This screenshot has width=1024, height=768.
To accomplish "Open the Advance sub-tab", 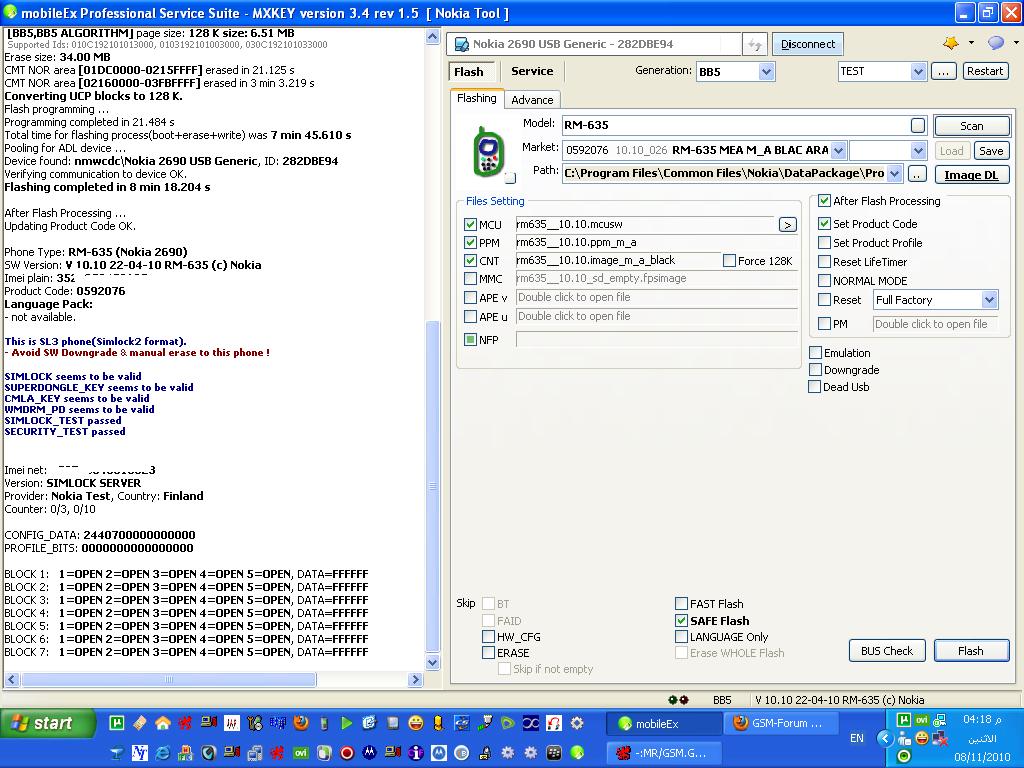I will click(x=532, y=100).
